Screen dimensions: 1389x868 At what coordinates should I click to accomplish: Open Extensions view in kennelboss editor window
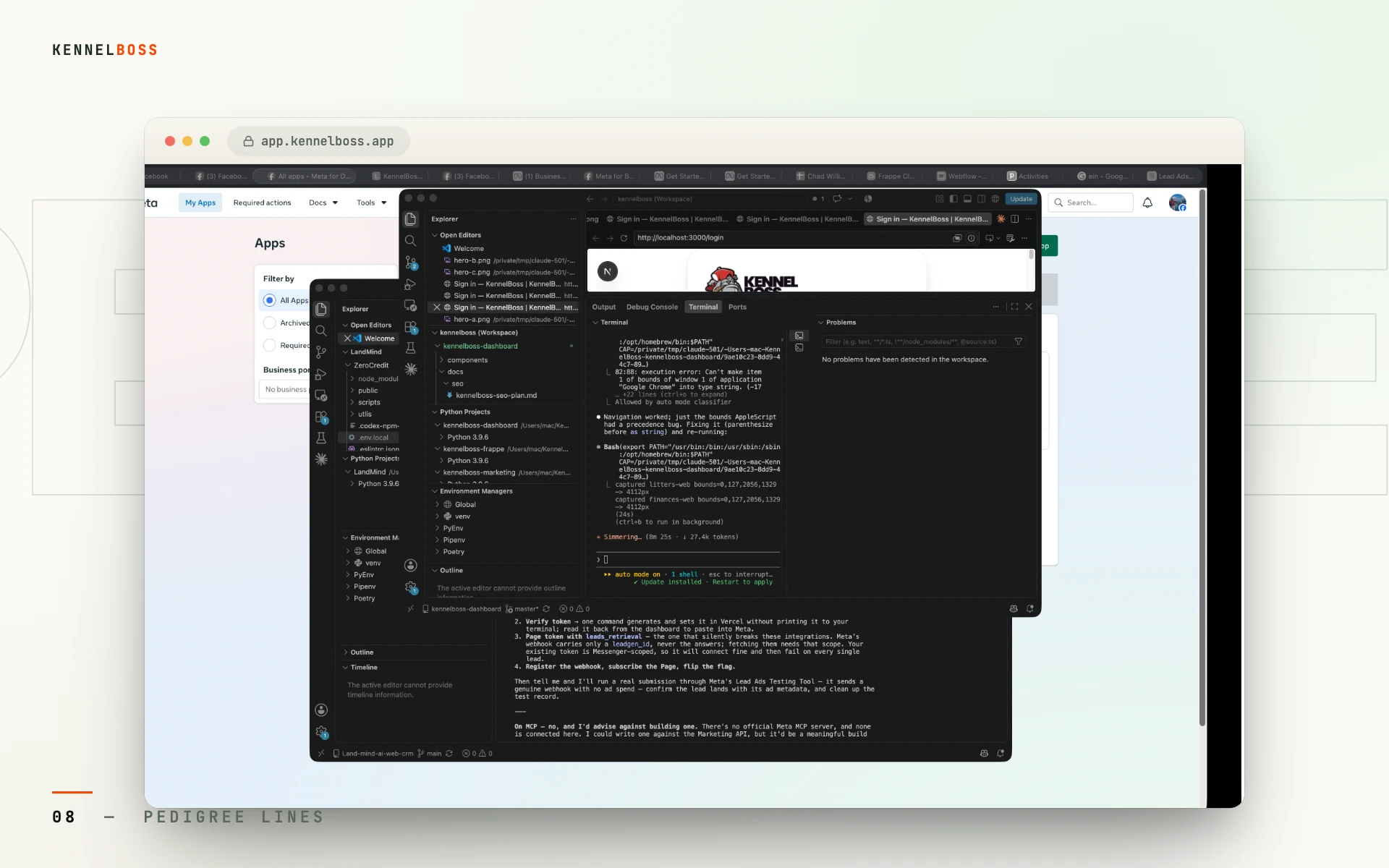pyautogui.click(x=410, y=328)
